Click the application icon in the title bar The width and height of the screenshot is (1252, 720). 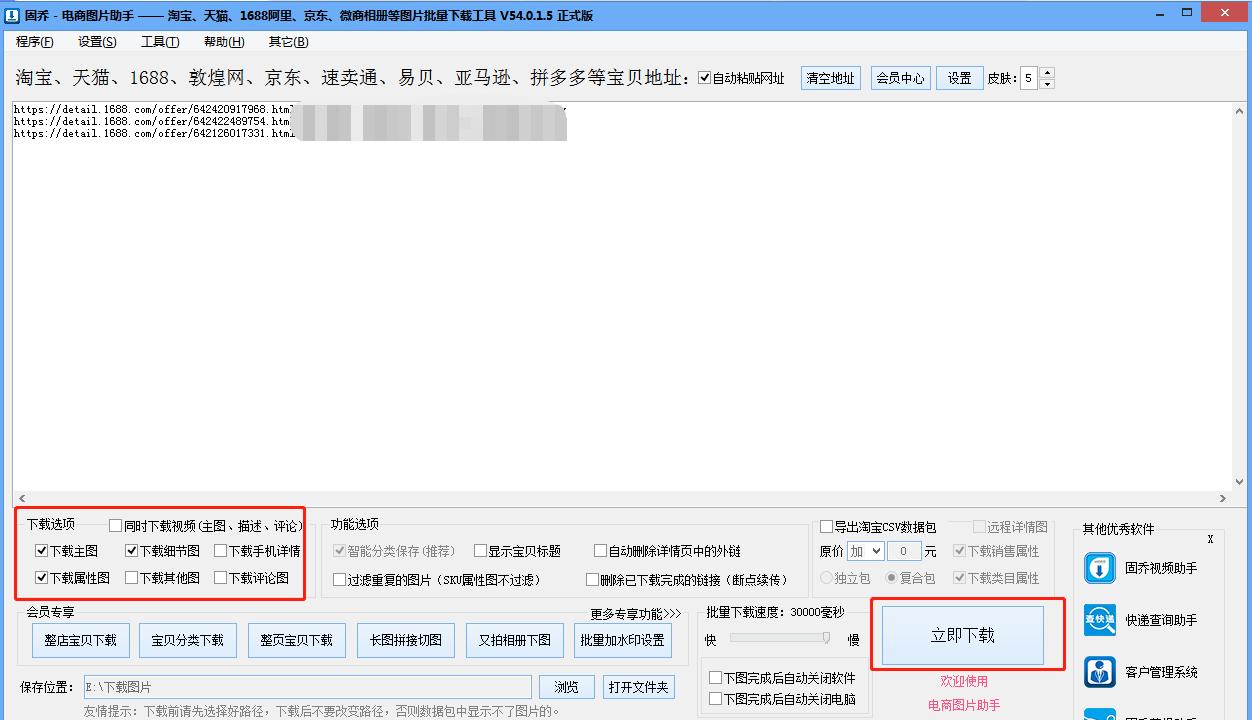11,12
